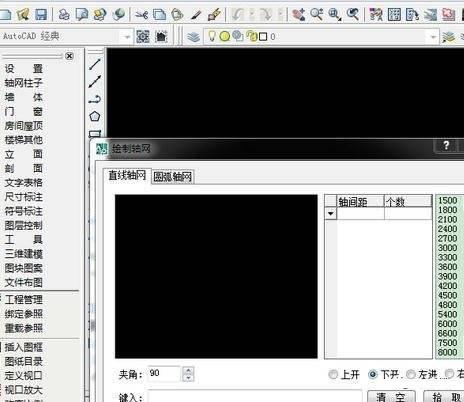The image size is (464, 402).
Task: Expand the layer list dropdown arrow
Action: click(x=433, y=37)
